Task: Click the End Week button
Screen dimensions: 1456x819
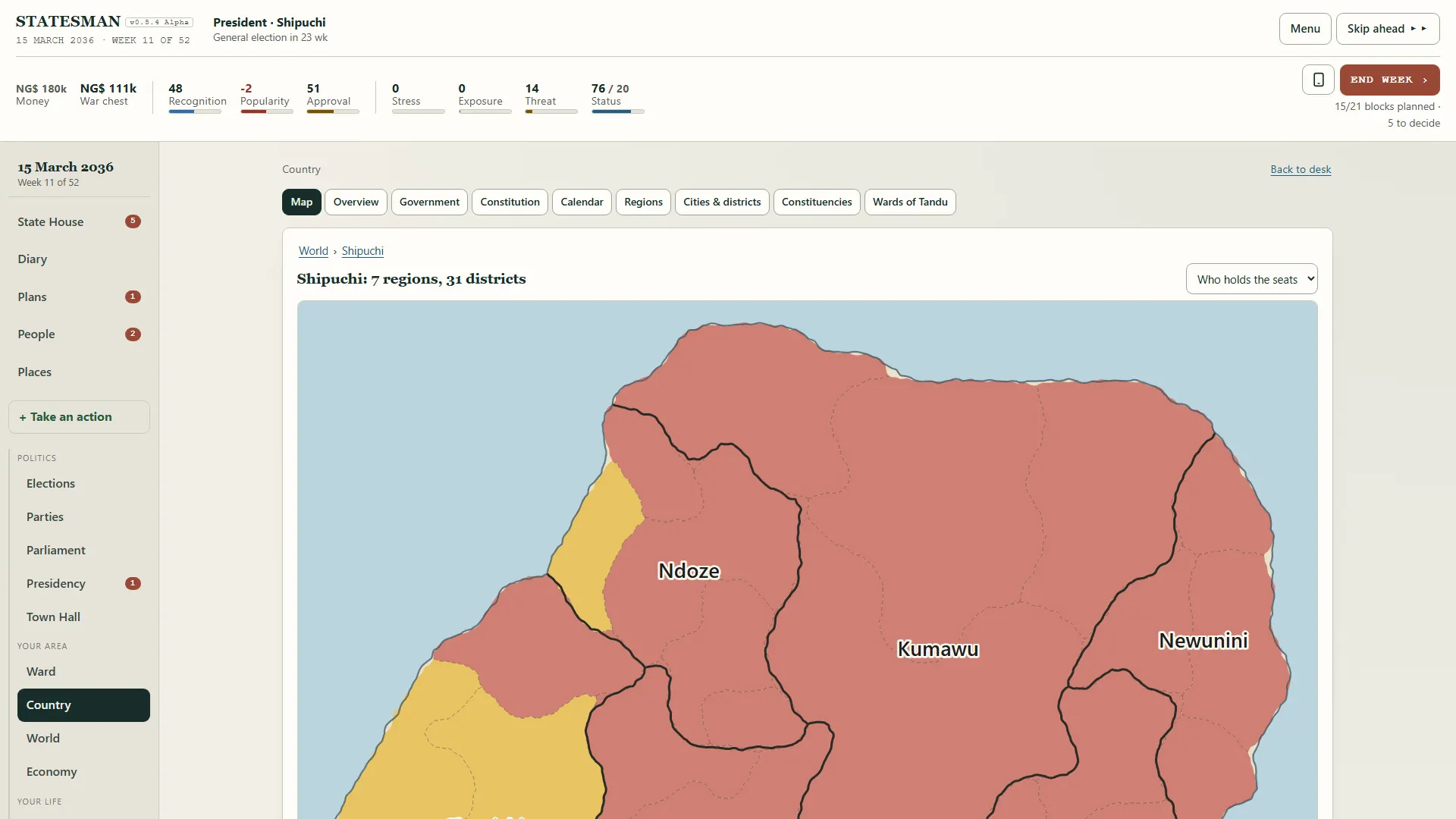Action: point(1389,80)
